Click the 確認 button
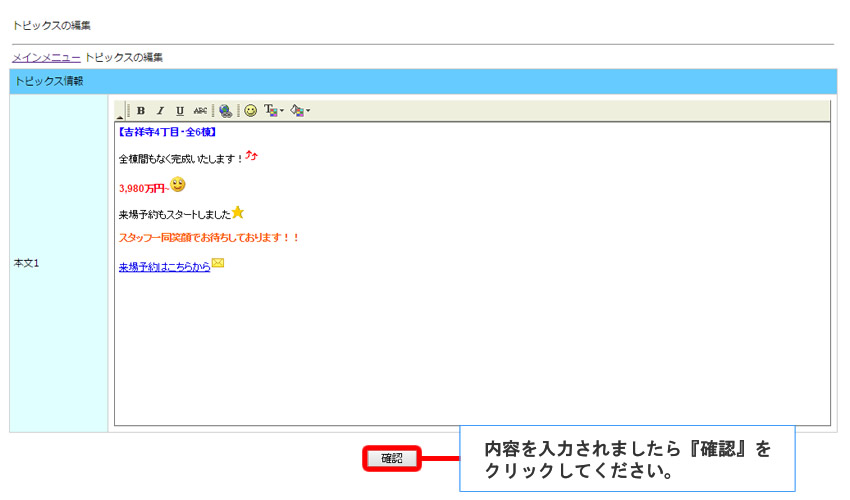Image resolution: width=850 pixels, height=500 pixels. click(x=391, y=459)
